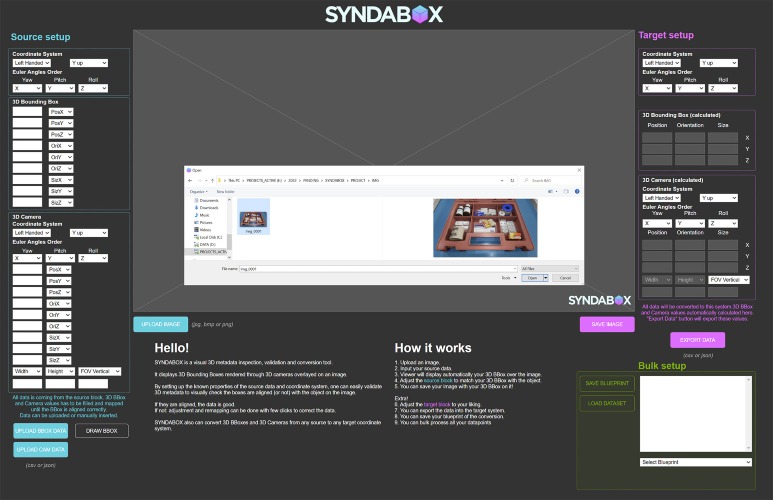Open the Organize menu
The image size is (773, 500).
[199, 191]
